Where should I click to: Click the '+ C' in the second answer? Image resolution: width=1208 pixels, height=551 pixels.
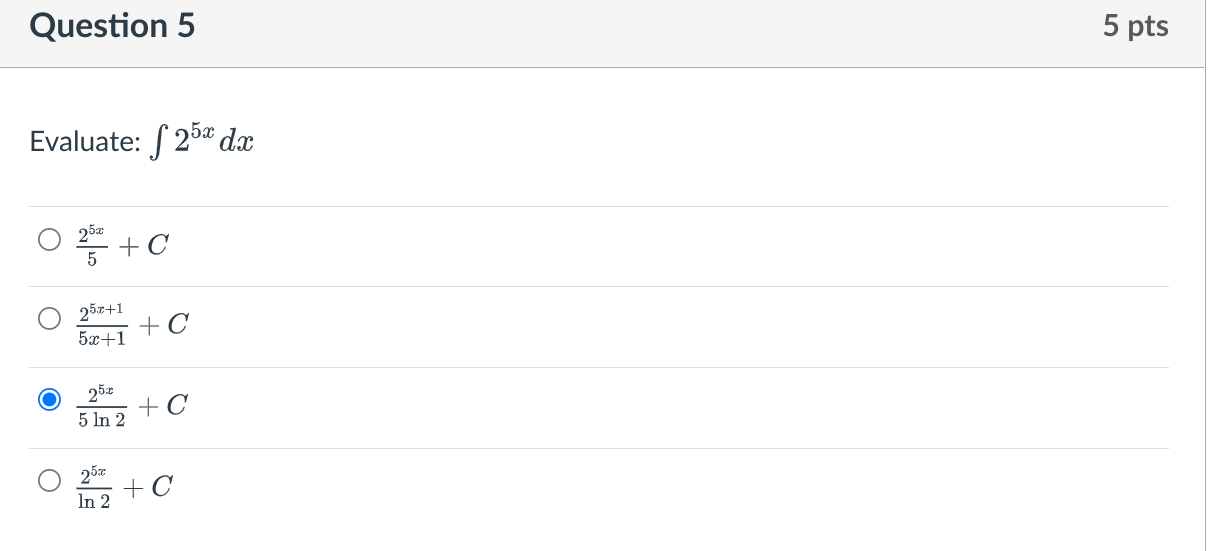(164, 325)
